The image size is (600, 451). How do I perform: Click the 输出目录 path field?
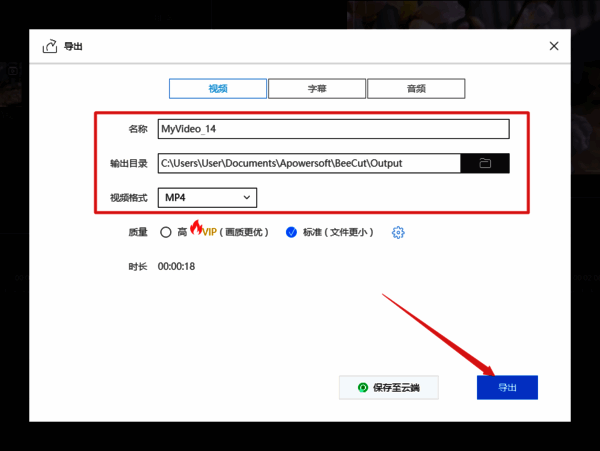click(x=309, y=163)
